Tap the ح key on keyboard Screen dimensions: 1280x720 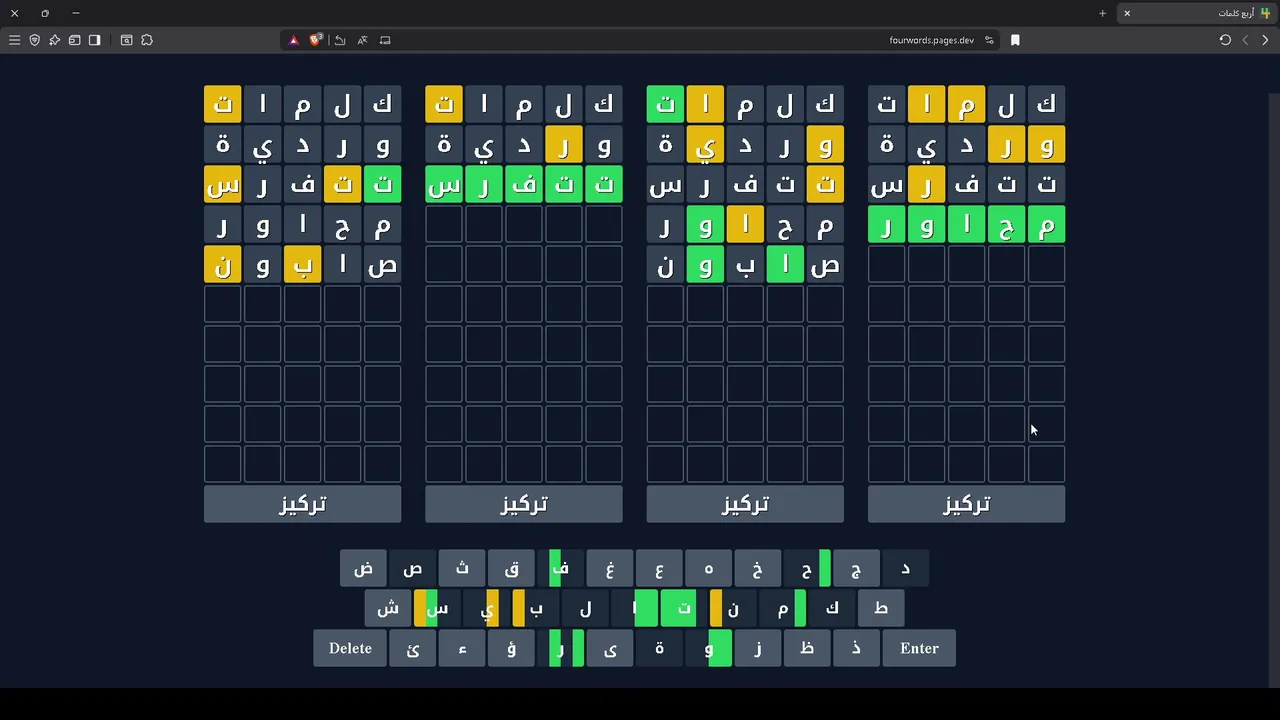click(x=806, y=568)
